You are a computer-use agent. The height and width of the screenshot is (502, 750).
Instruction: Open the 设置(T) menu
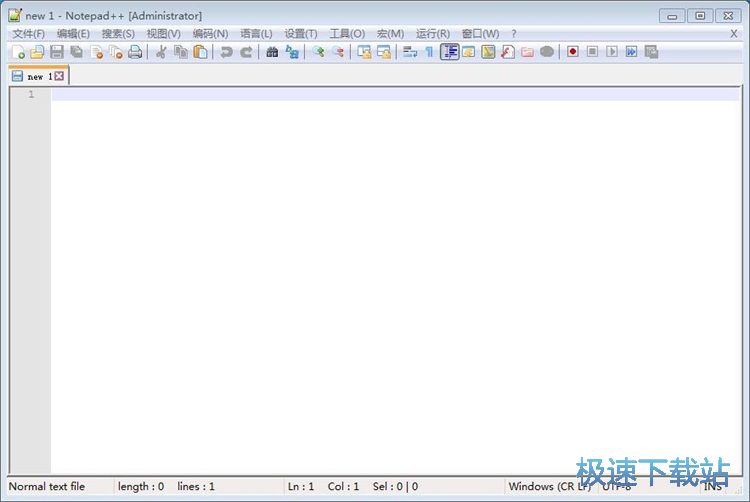click(x=300, y=34)
